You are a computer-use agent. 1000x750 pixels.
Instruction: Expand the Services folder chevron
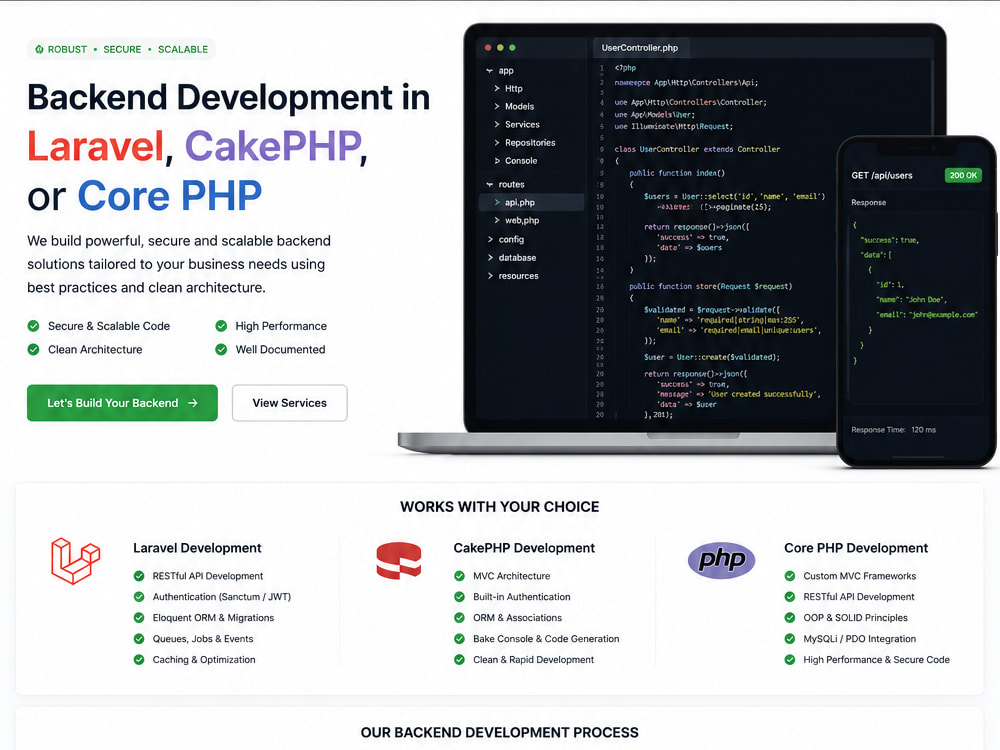coord(497,124)
